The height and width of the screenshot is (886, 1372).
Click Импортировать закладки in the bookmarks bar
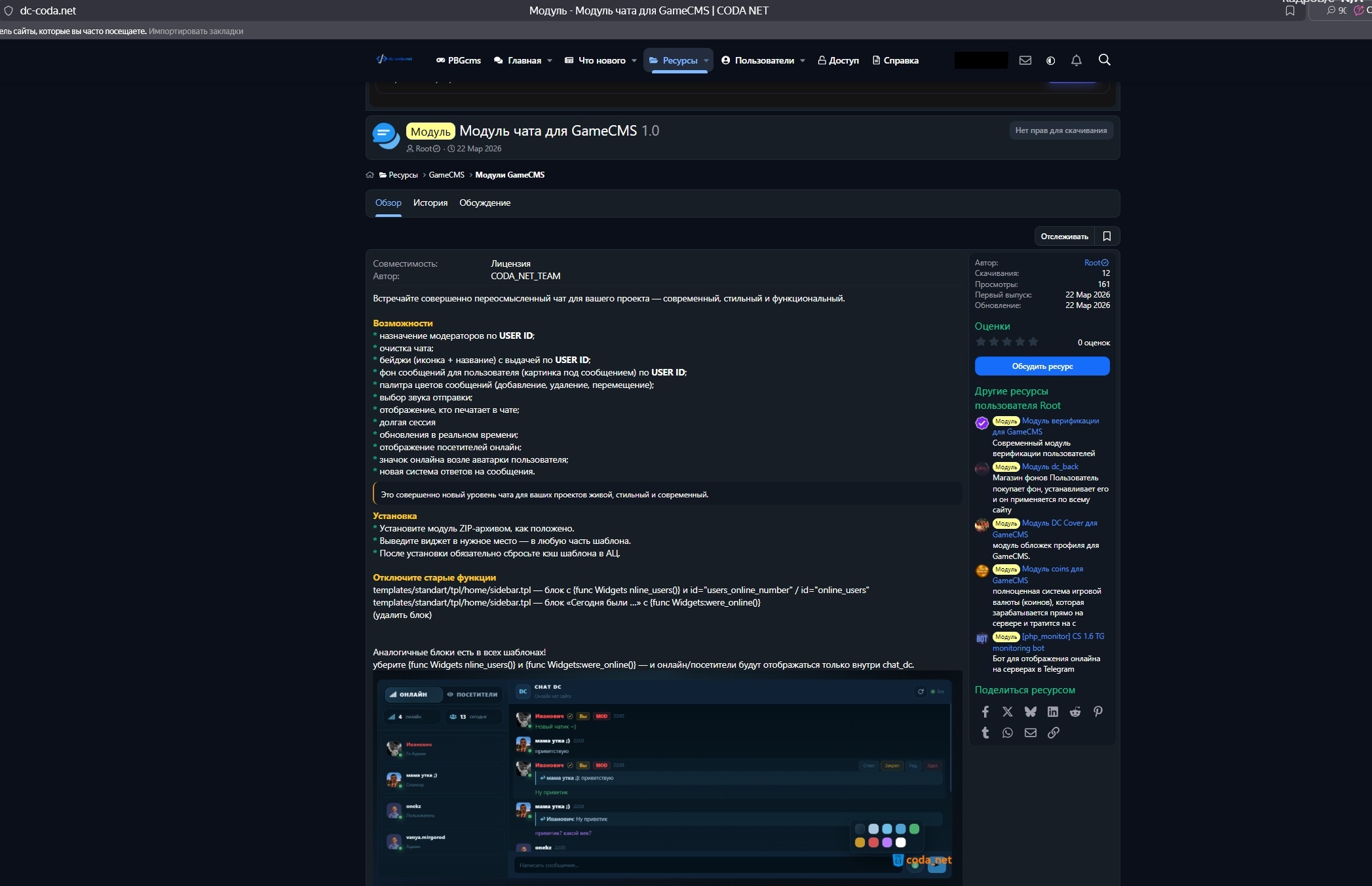196,31
